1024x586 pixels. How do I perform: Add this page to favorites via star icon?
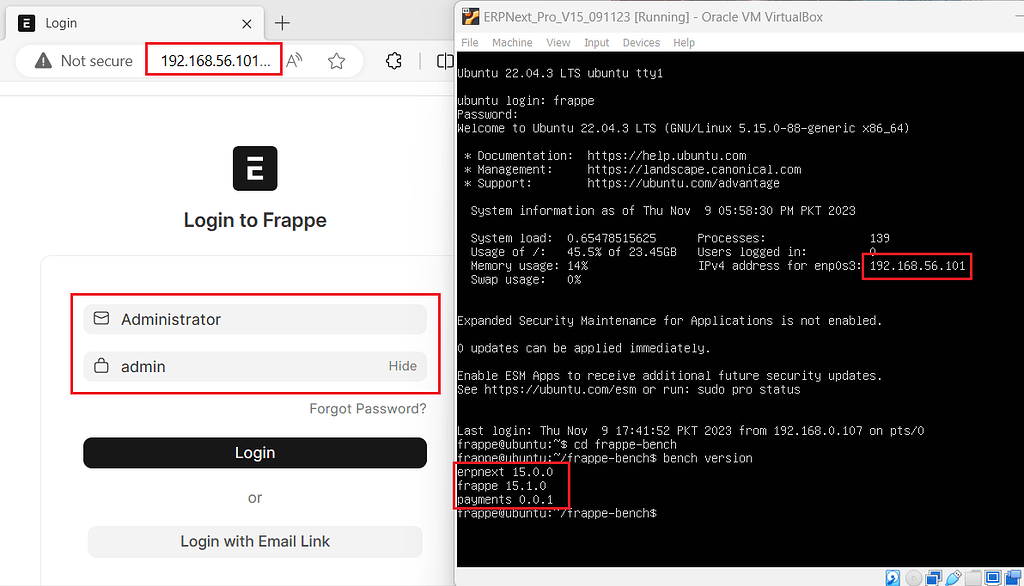(337, 60)
